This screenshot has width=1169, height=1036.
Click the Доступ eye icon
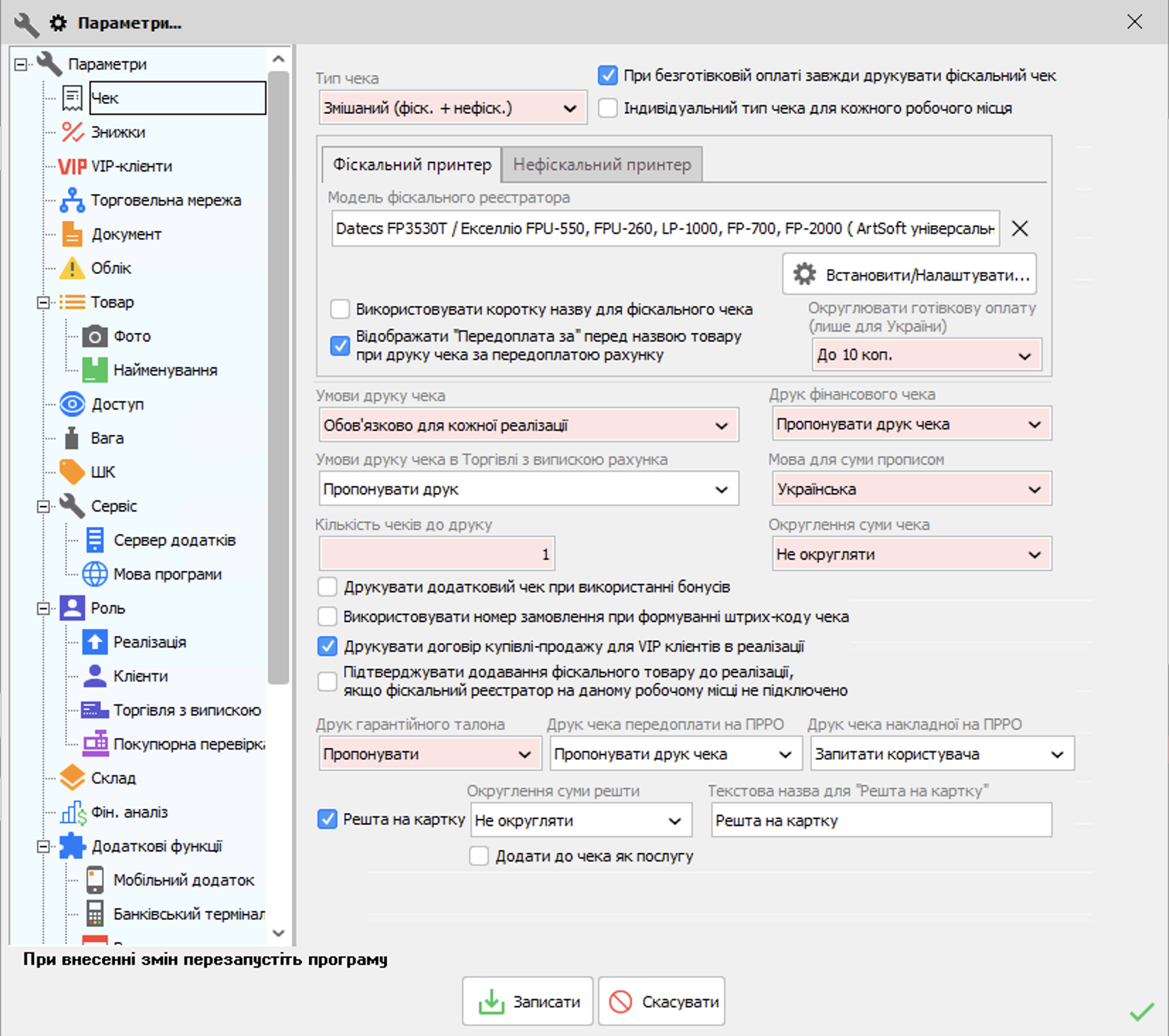pos(72,404)
